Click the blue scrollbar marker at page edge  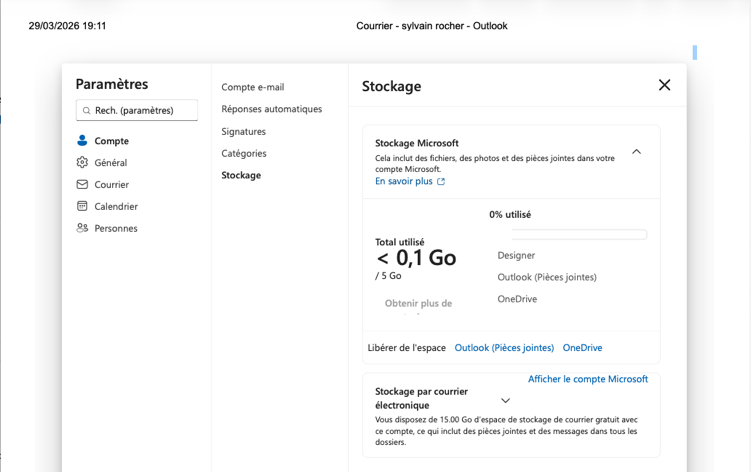click(x=695, y=52)
